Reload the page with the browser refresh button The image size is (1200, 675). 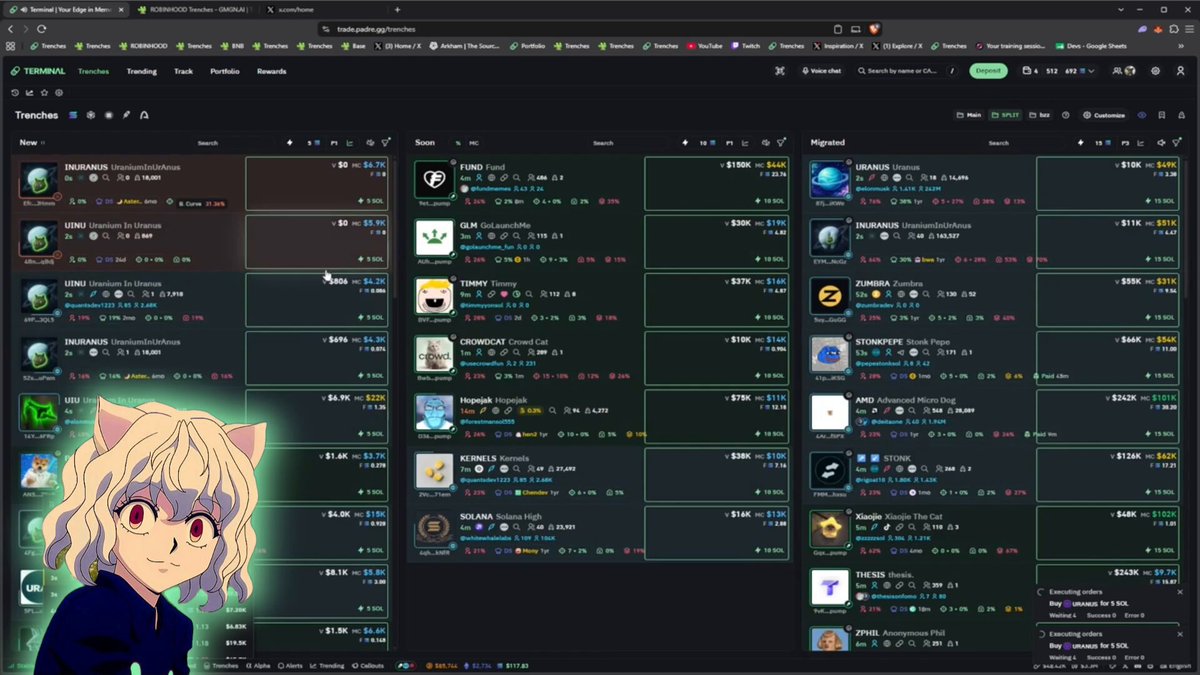[x=42, y=29]
